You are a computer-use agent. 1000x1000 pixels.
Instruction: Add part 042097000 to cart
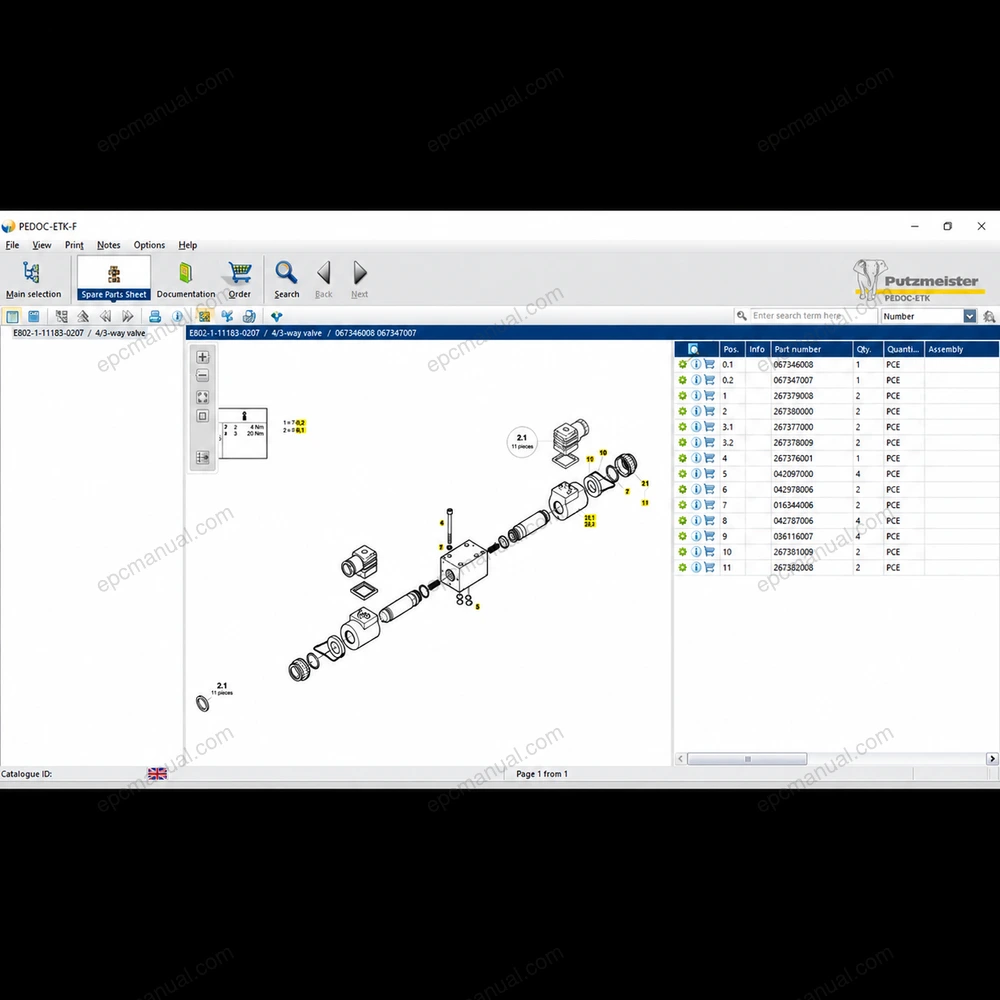710,474
